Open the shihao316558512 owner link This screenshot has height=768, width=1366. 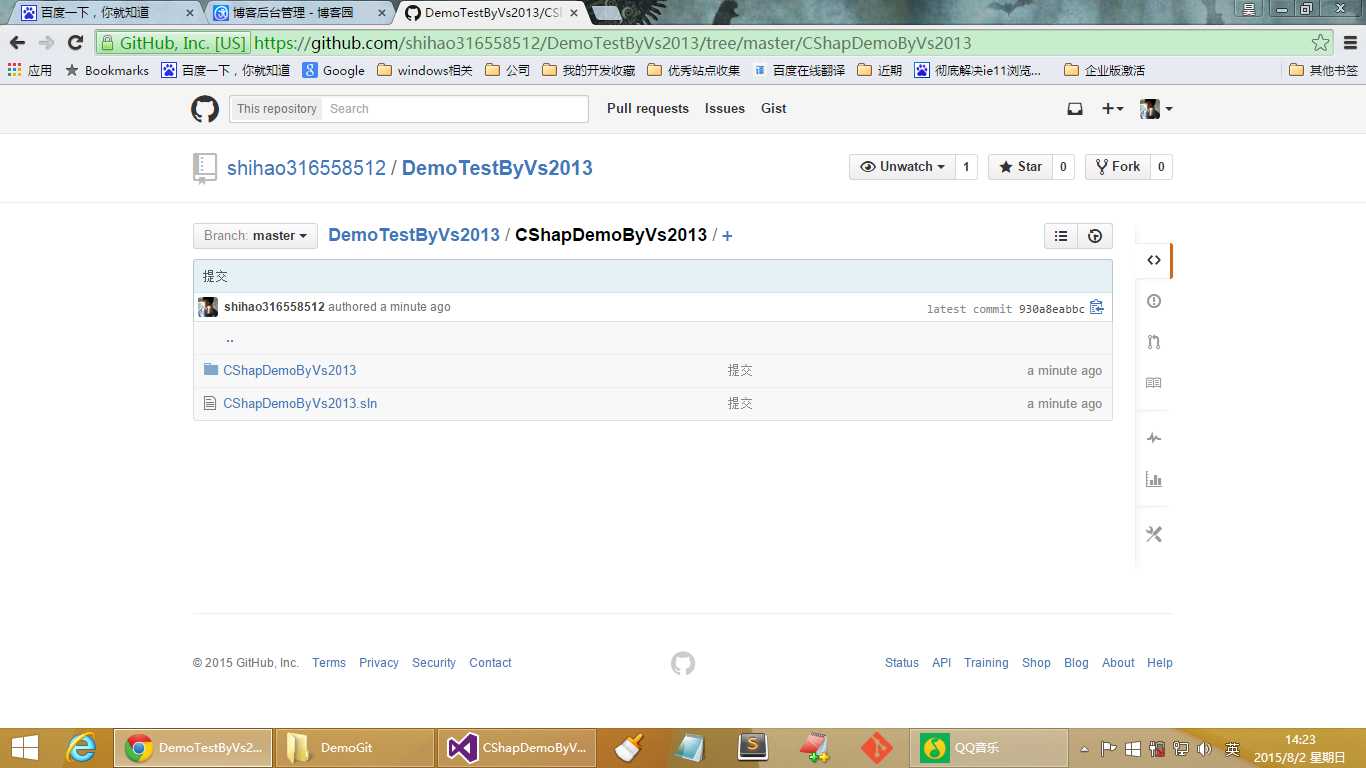(306, 168)
